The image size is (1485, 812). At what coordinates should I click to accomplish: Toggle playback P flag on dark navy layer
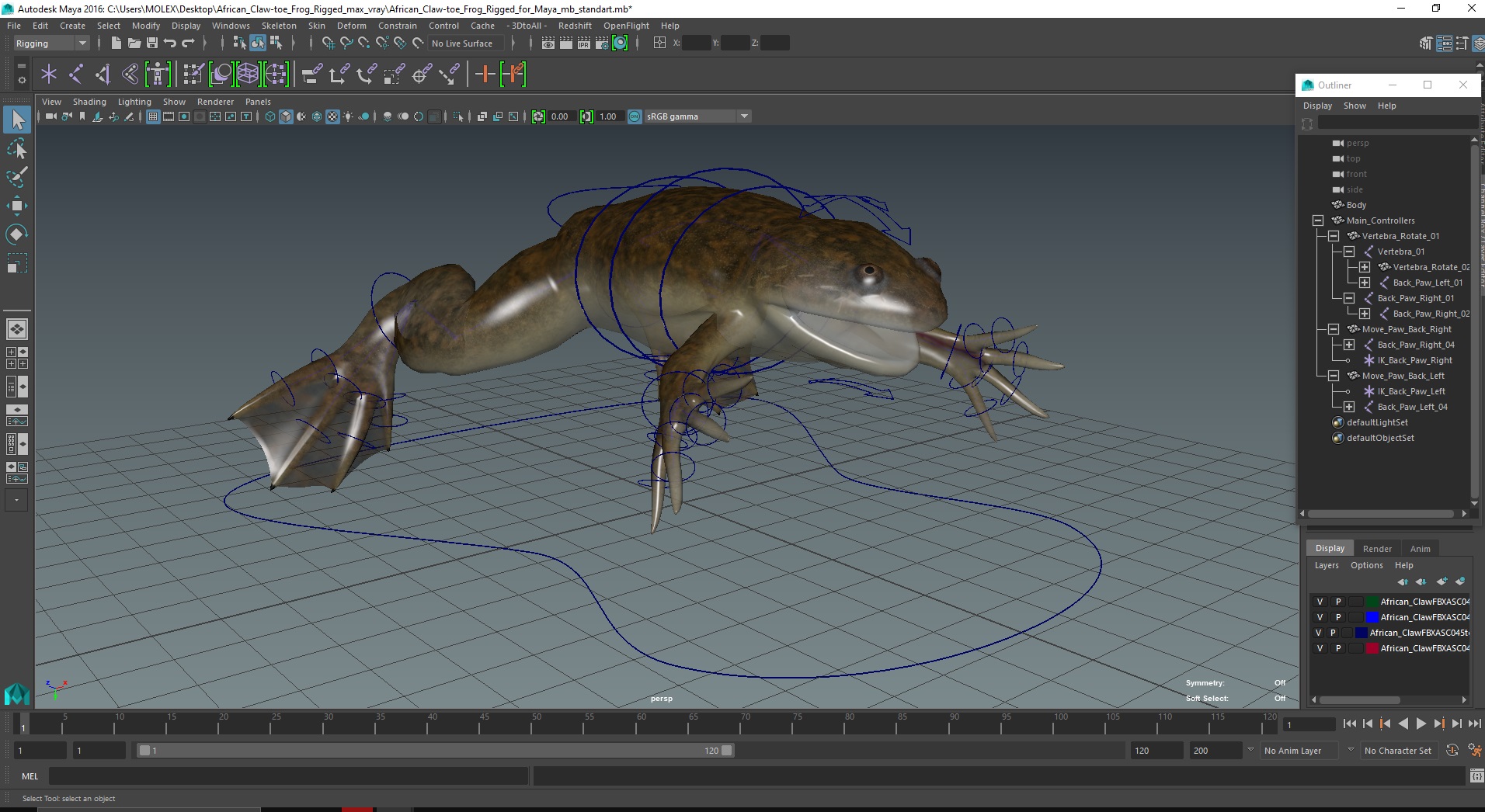pos(1333,633)
